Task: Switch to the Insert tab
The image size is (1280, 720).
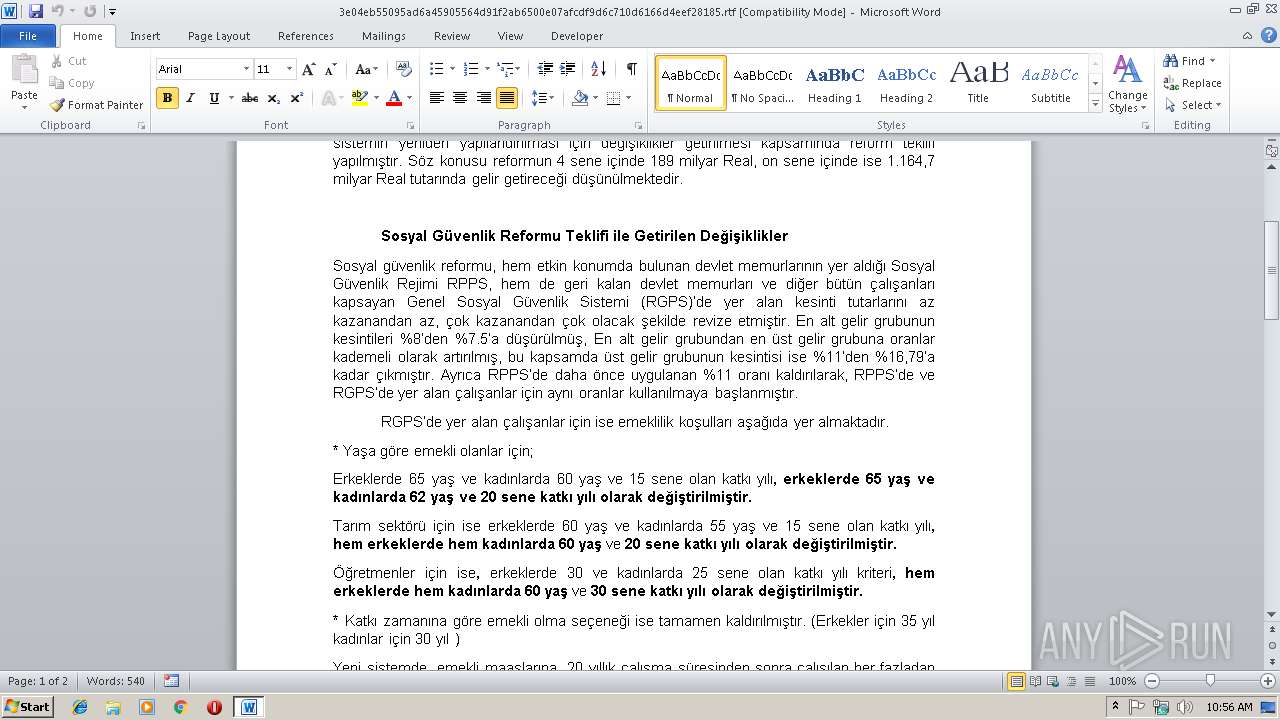Action: (145, 36)
